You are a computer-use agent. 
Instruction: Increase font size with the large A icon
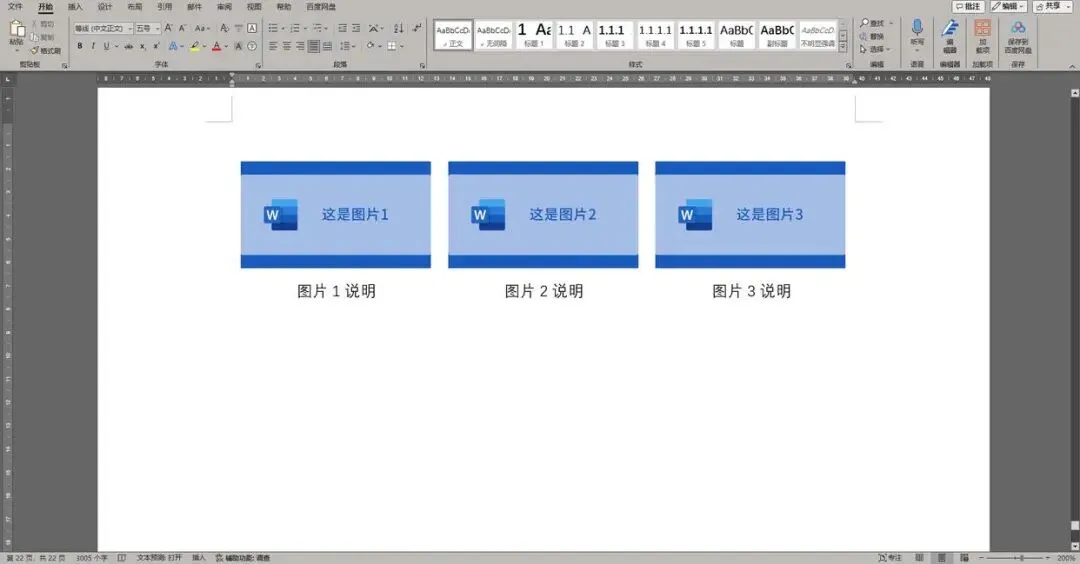pos(168,28)
